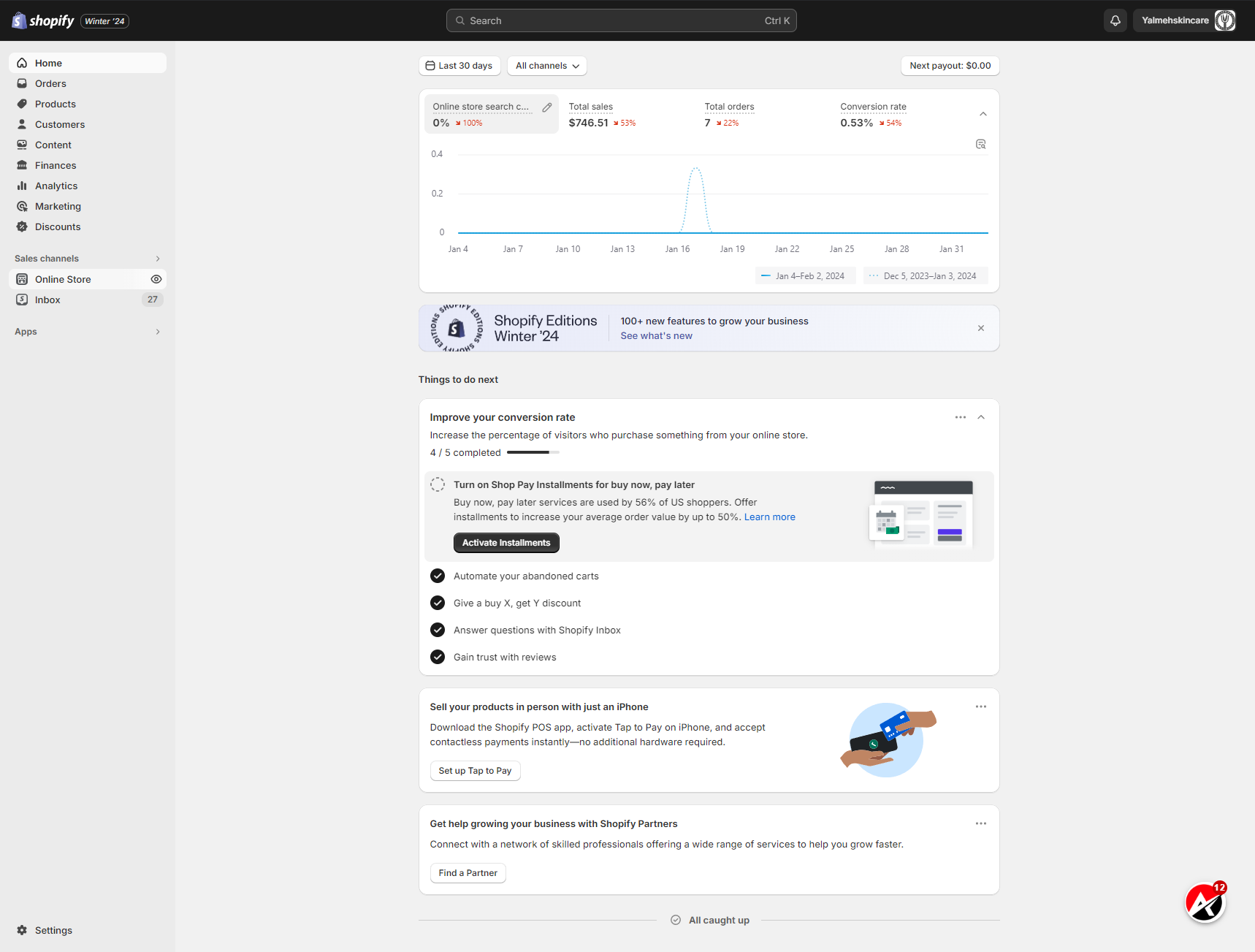Screen dimensions: 1255x952
Task: Click the pencil icon to edit the metric
Action: (547, 107)
